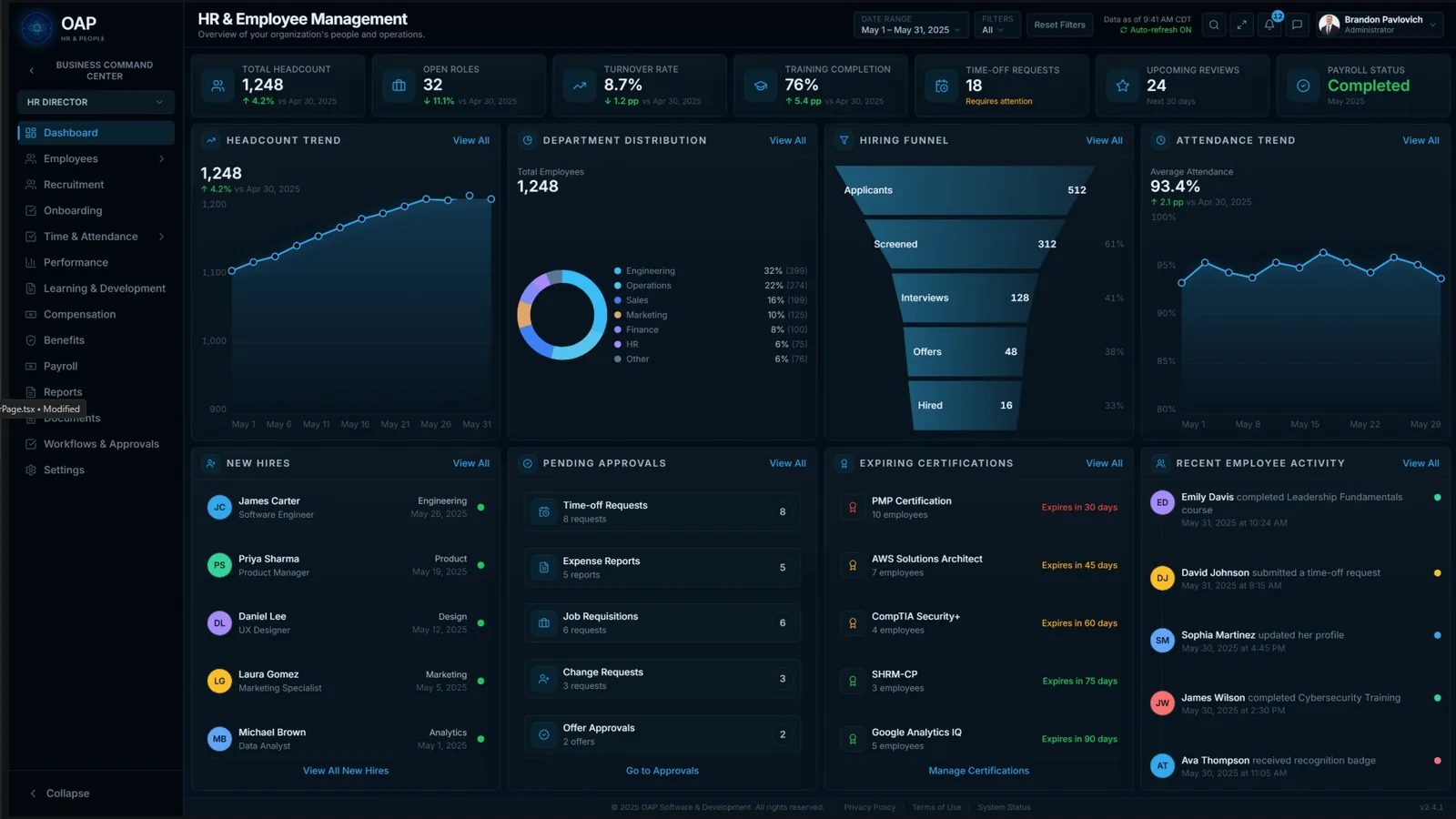
Task: Click Expense Reports document icon
Action: 544,568
